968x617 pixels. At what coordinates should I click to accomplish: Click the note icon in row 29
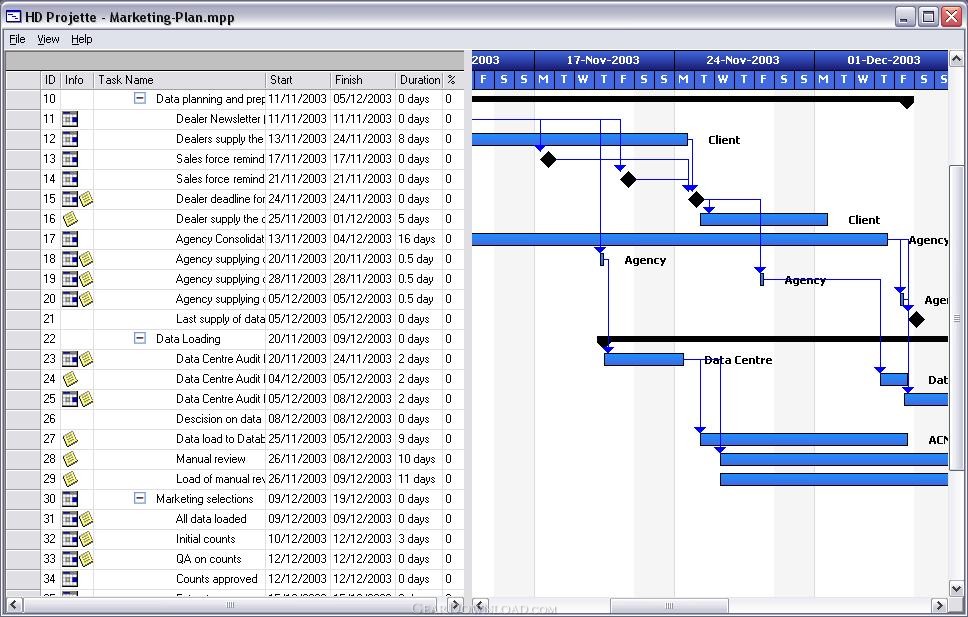[70, 479]
